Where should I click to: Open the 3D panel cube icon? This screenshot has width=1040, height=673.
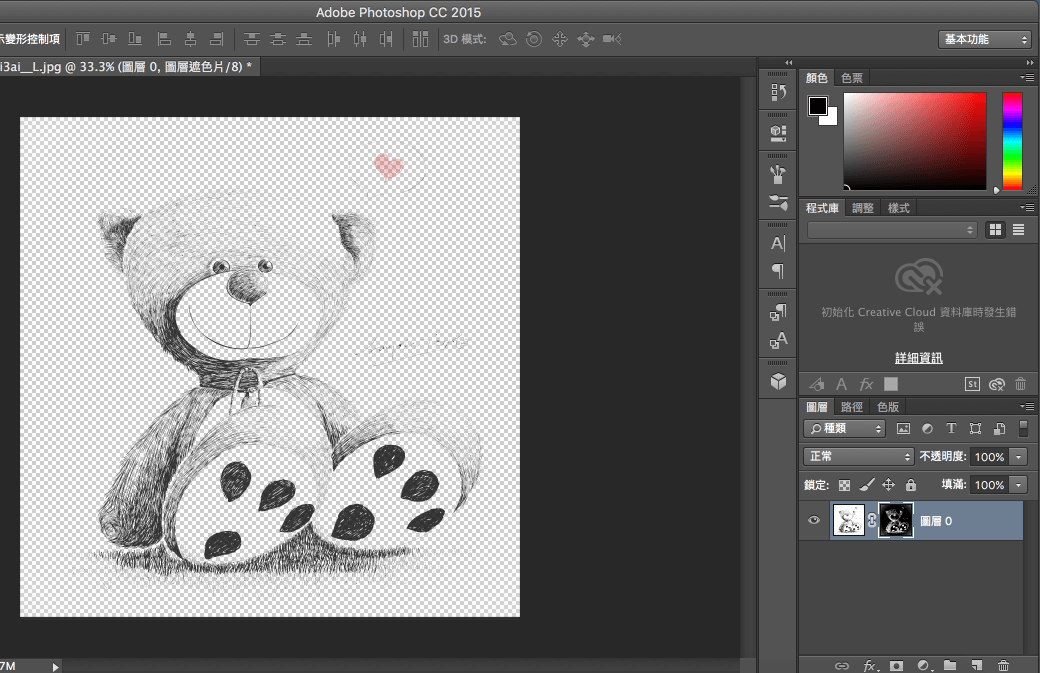click(778, 381)
